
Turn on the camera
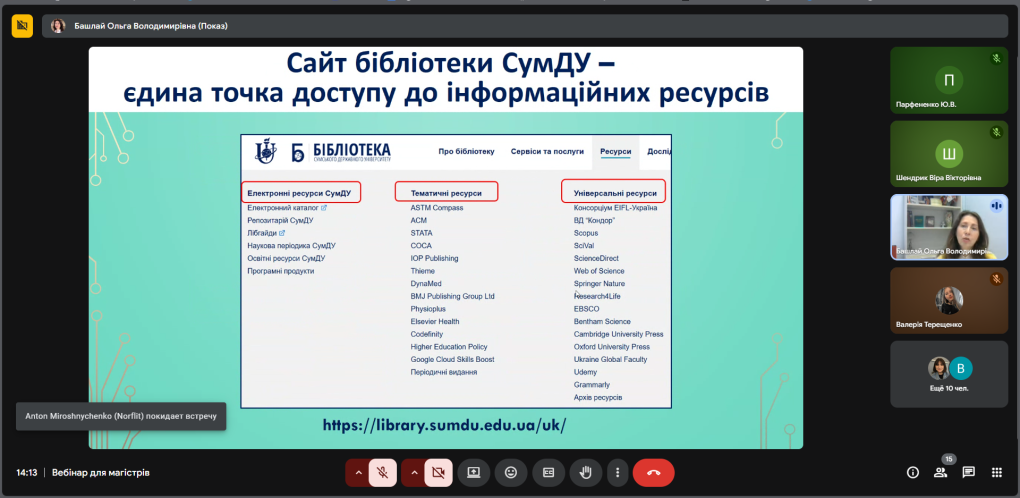[437, 472]
